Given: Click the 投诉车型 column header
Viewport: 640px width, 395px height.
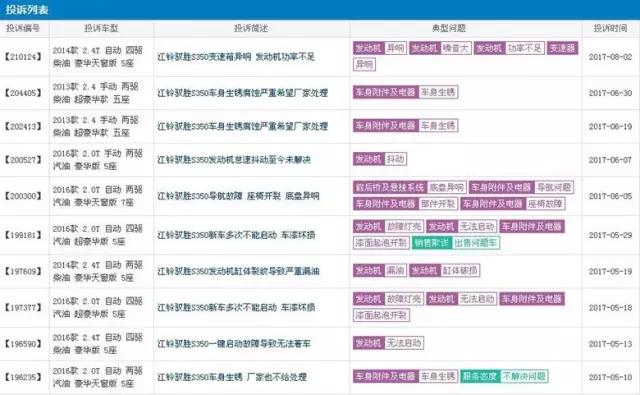Looking at the screenshot, I should click(101, 28).
